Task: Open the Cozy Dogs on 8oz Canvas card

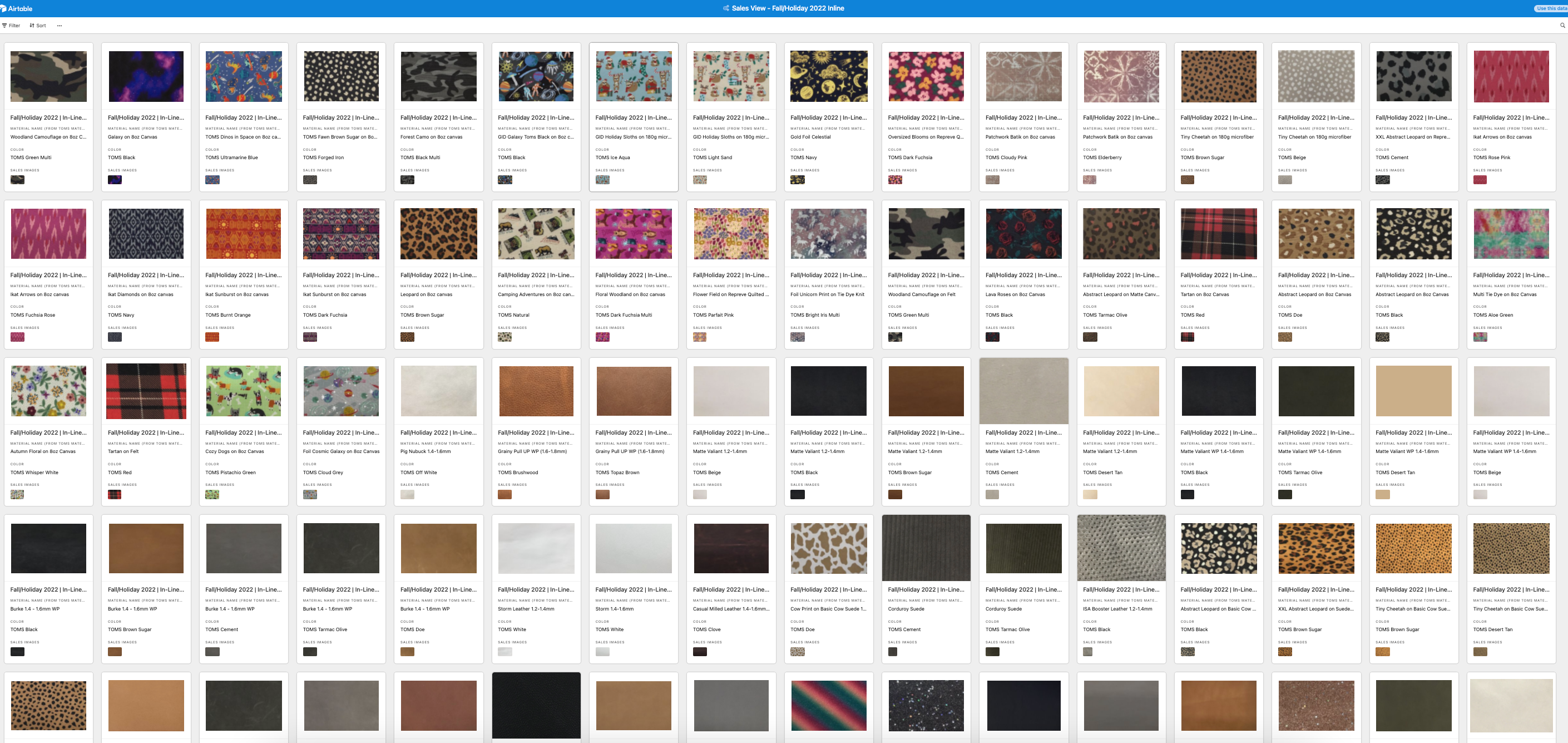Action: (x=244, y=432)
